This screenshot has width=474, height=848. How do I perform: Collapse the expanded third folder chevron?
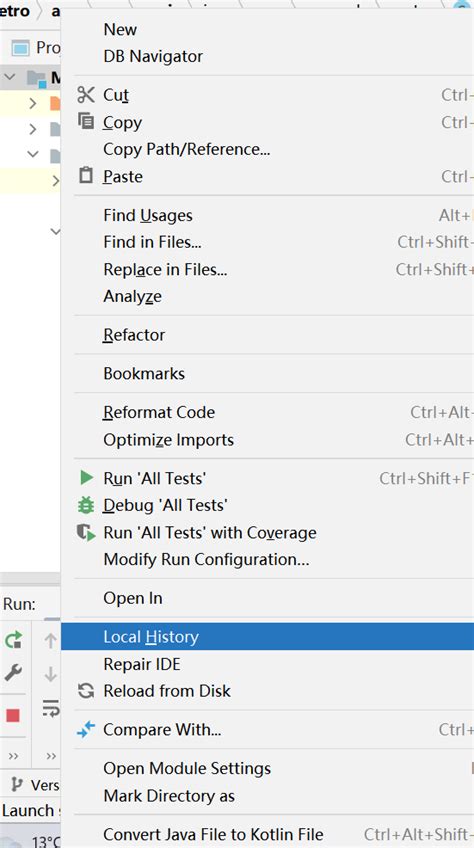33,154
